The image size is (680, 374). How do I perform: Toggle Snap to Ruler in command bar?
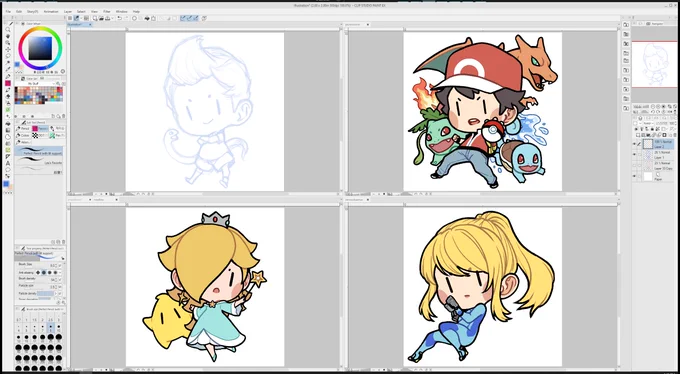click(183, 18)
